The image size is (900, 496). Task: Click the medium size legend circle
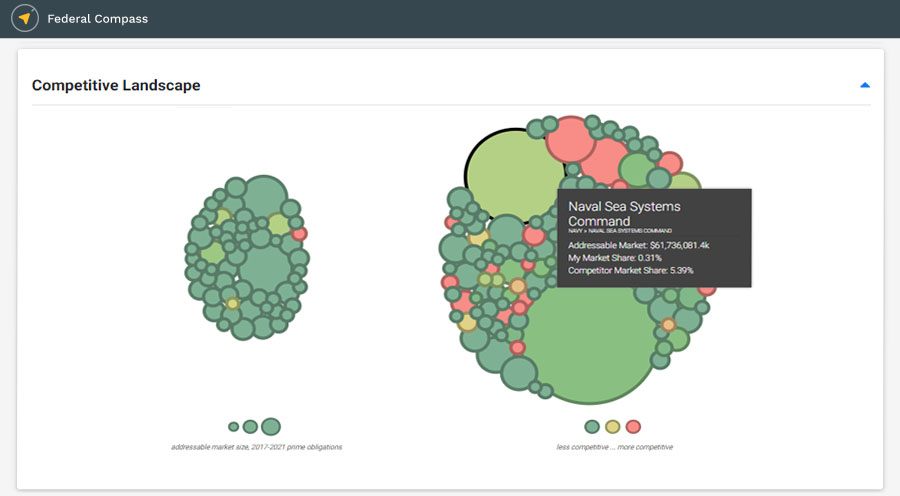coord(250,427)
